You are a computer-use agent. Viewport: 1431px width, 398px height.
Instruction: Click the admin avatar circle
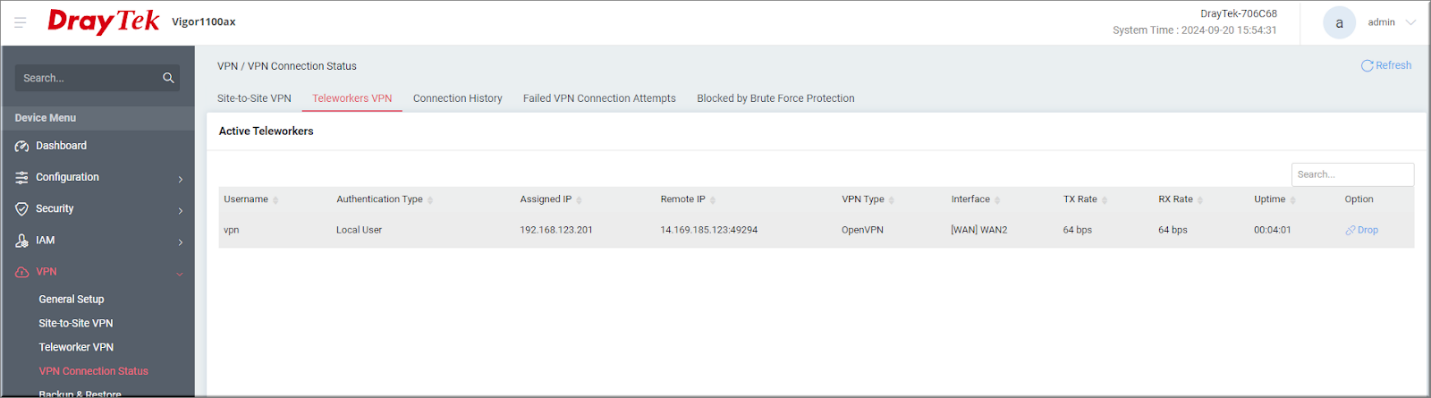(x=1339, y=22)
